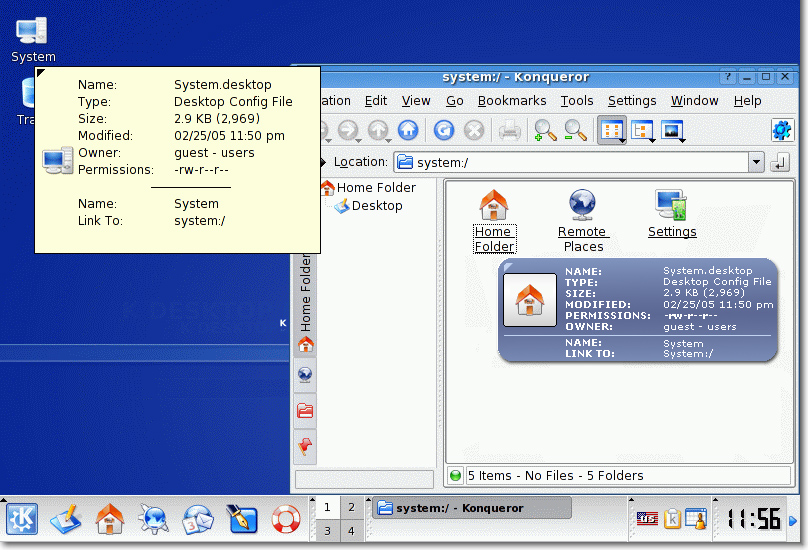Switch to virtual desktop 4

352,531
